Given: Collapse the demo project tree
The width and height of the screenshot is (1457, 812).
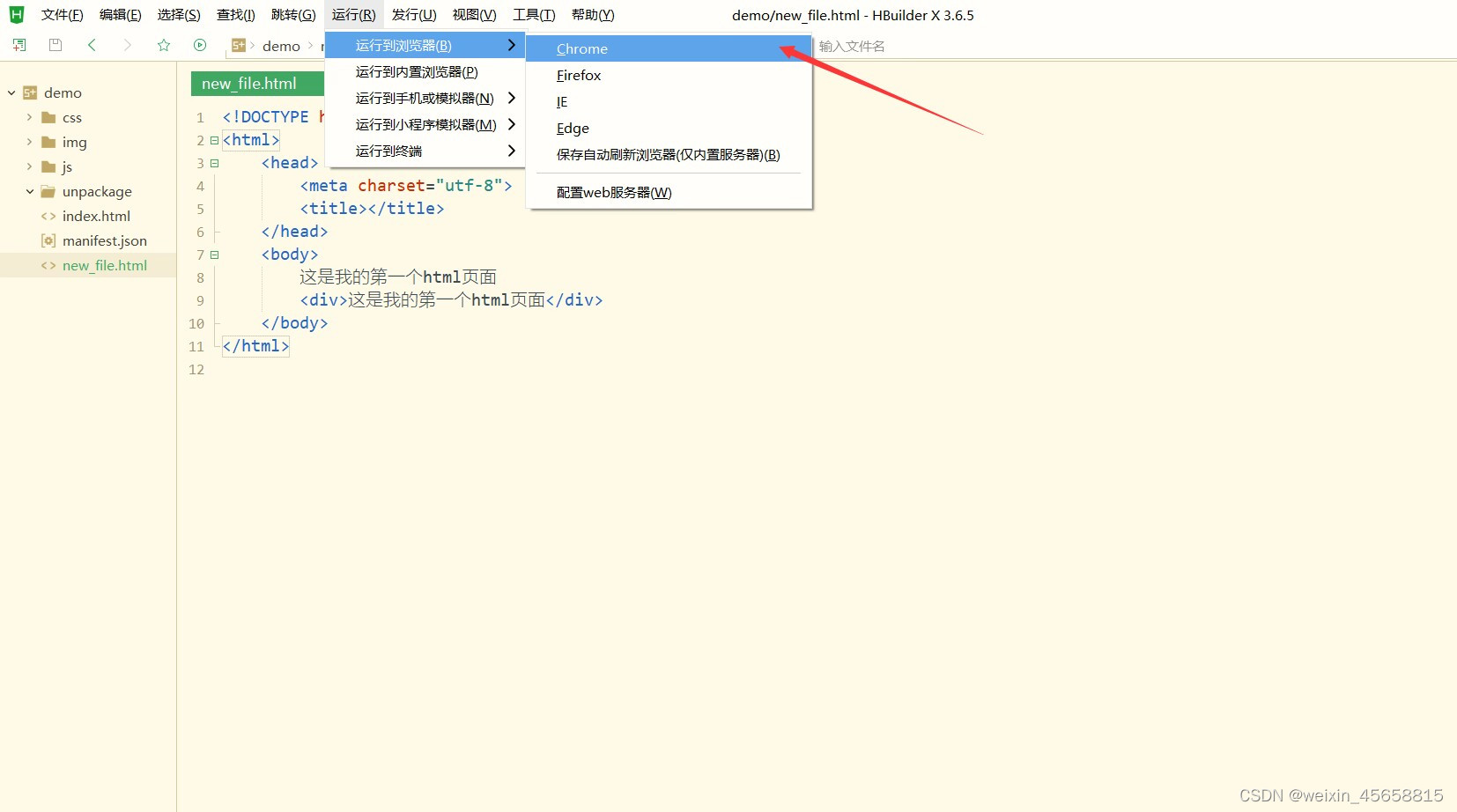Looking at the screenshot, I should point(11,92).
